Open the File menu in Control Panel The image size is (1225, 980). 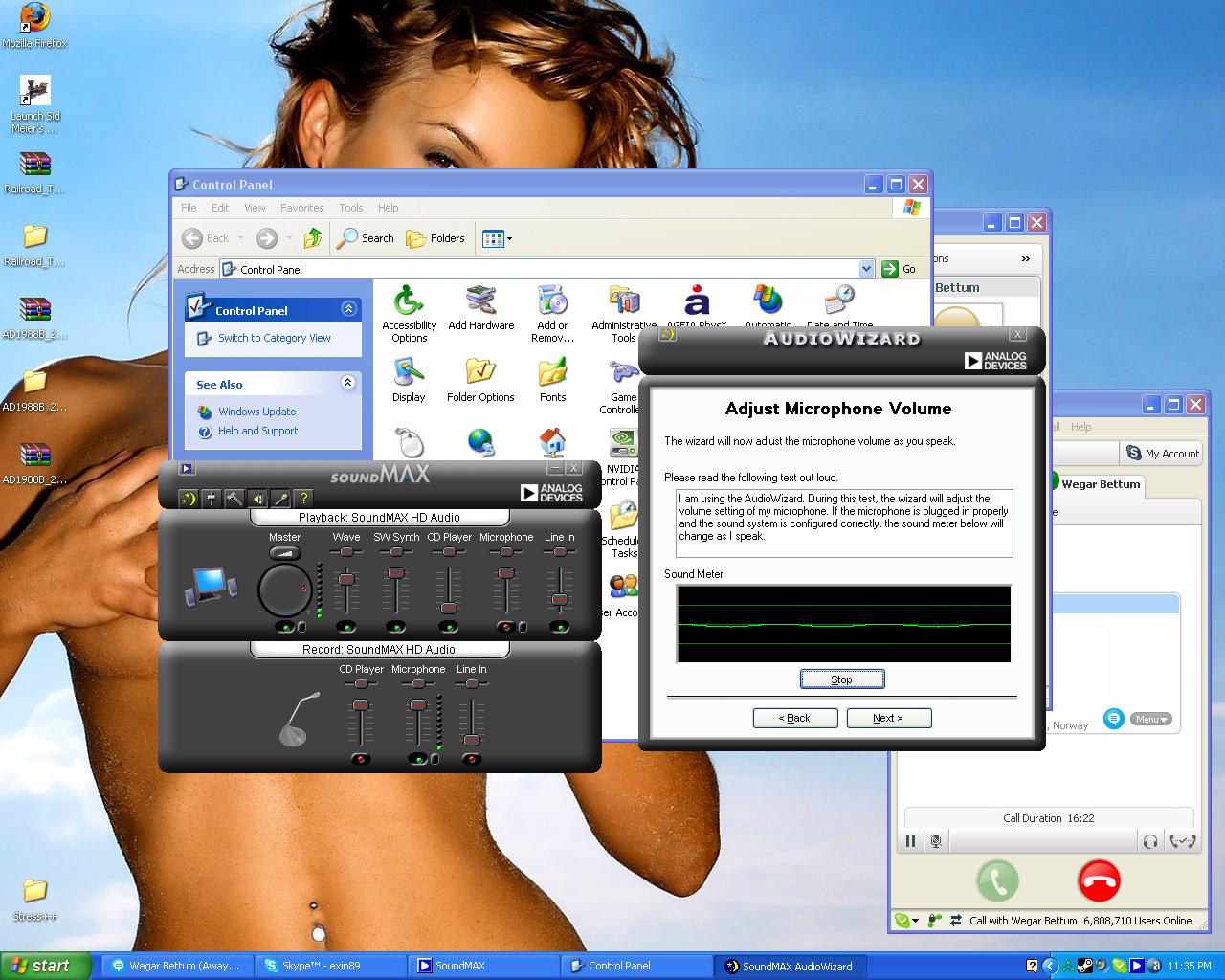pyautogui.click(x=189, y=208)
